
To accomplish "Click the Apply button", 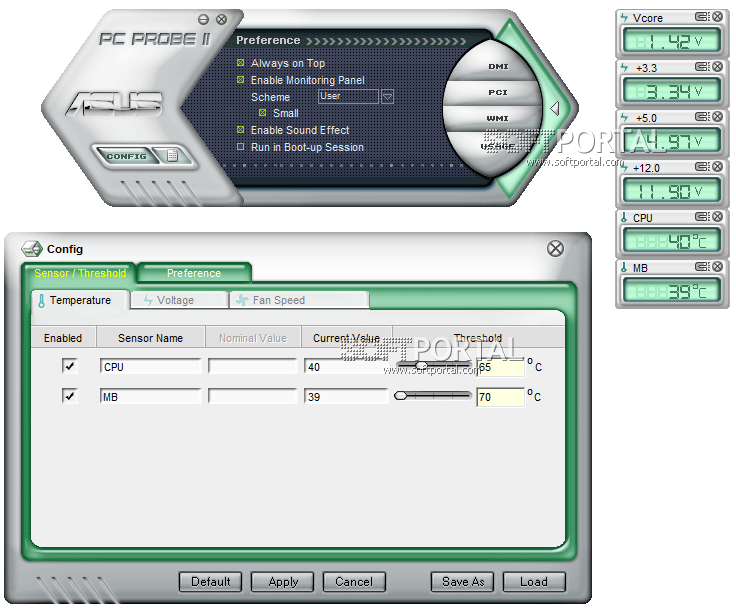I will click(283, 582).
